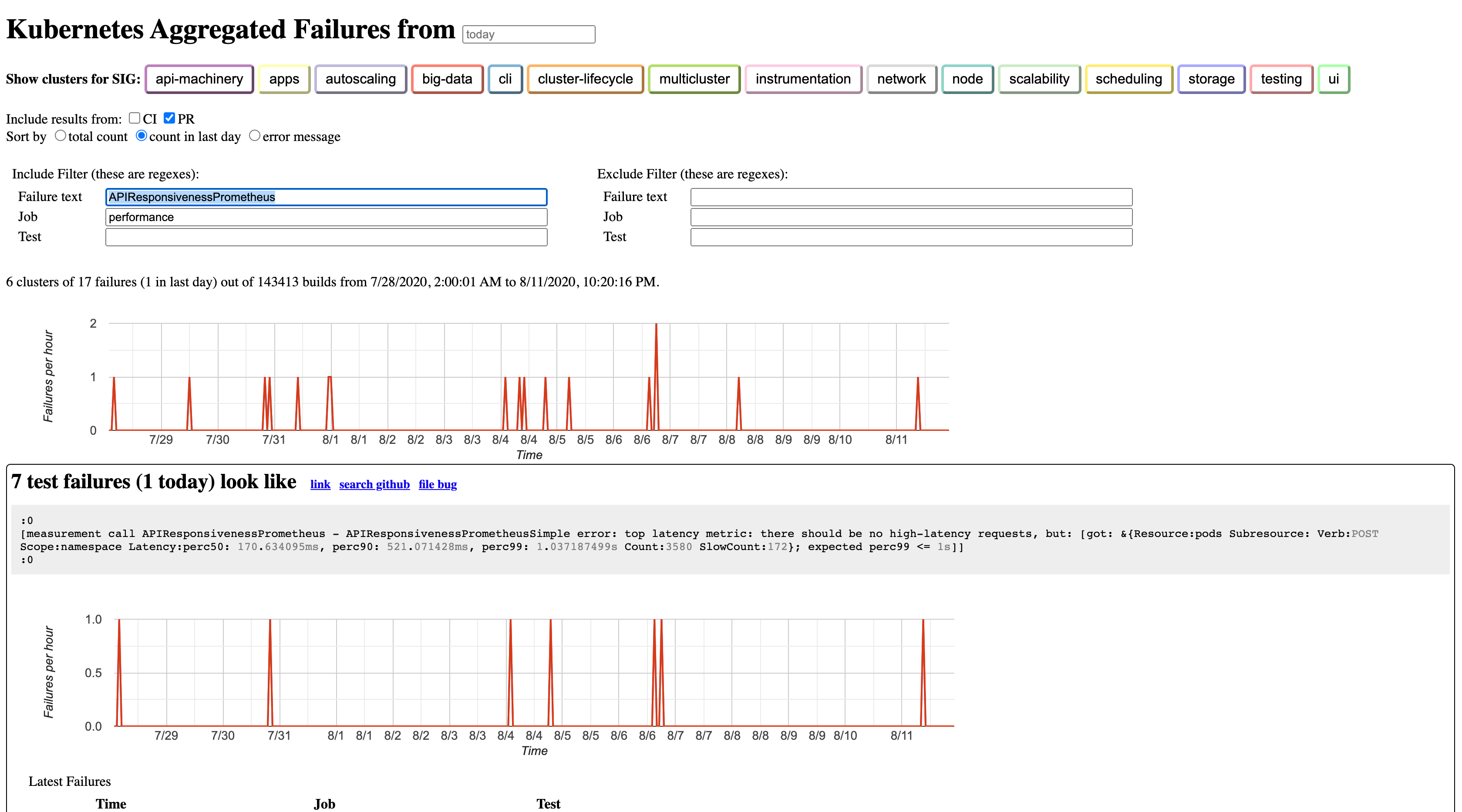Enable CI results checkbox

point(135,118)
